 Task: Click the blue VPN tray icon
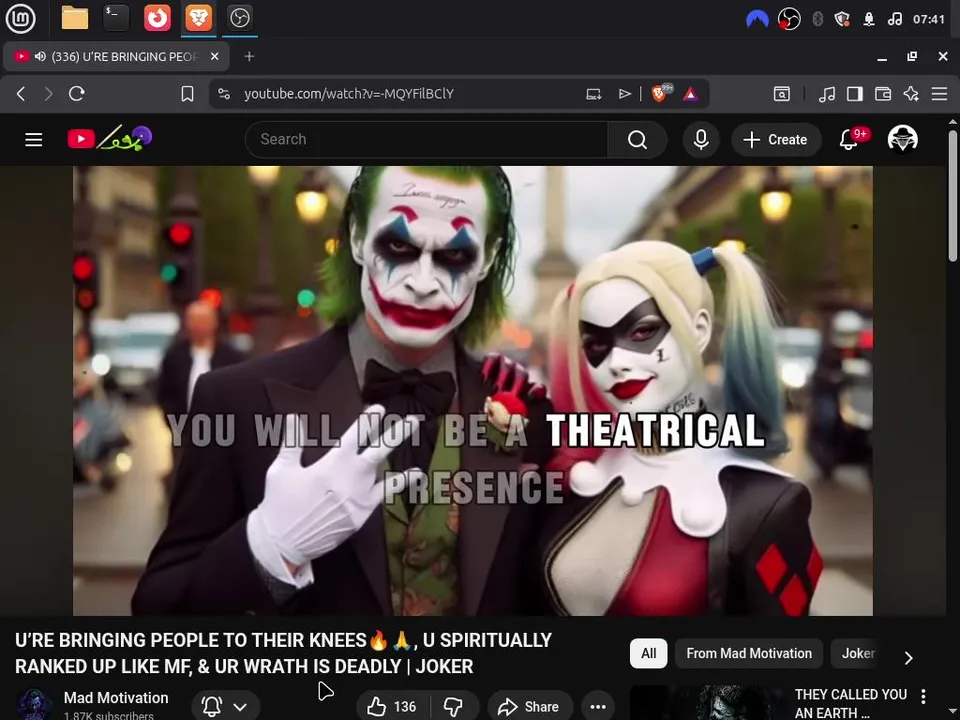pos(757,19)
